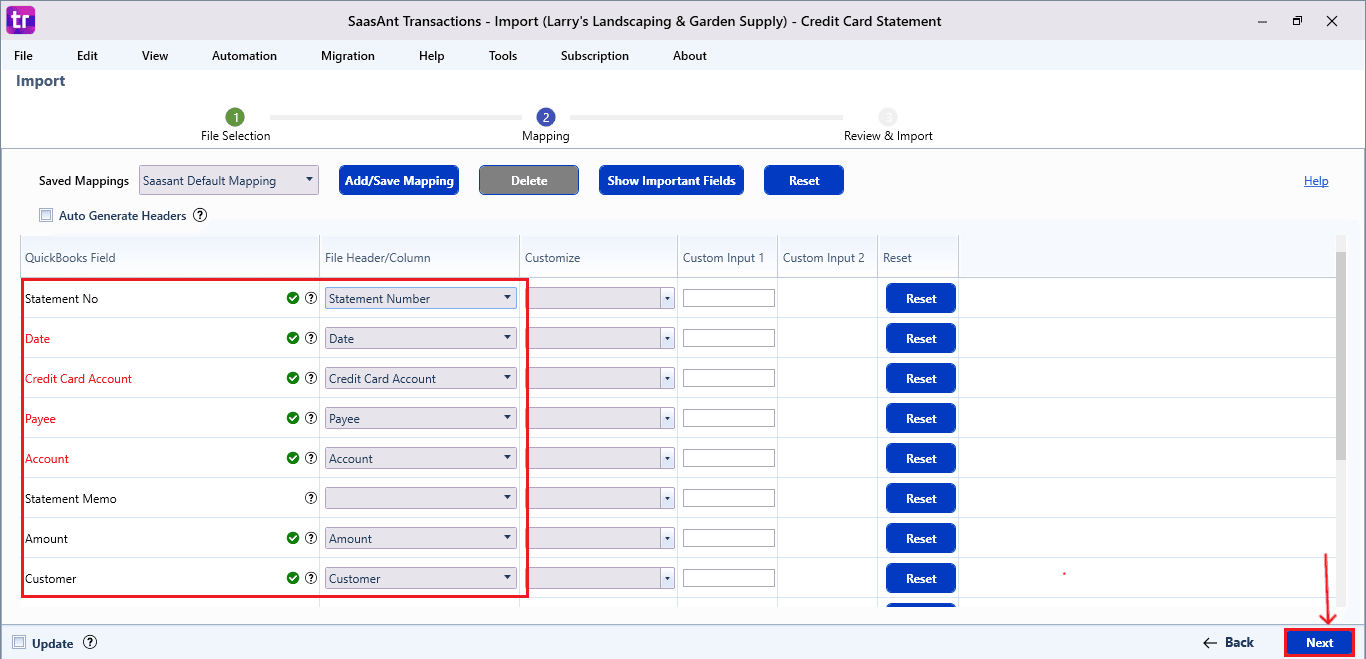Click the Add/Save Mapping button

click(x=399, y=181)
